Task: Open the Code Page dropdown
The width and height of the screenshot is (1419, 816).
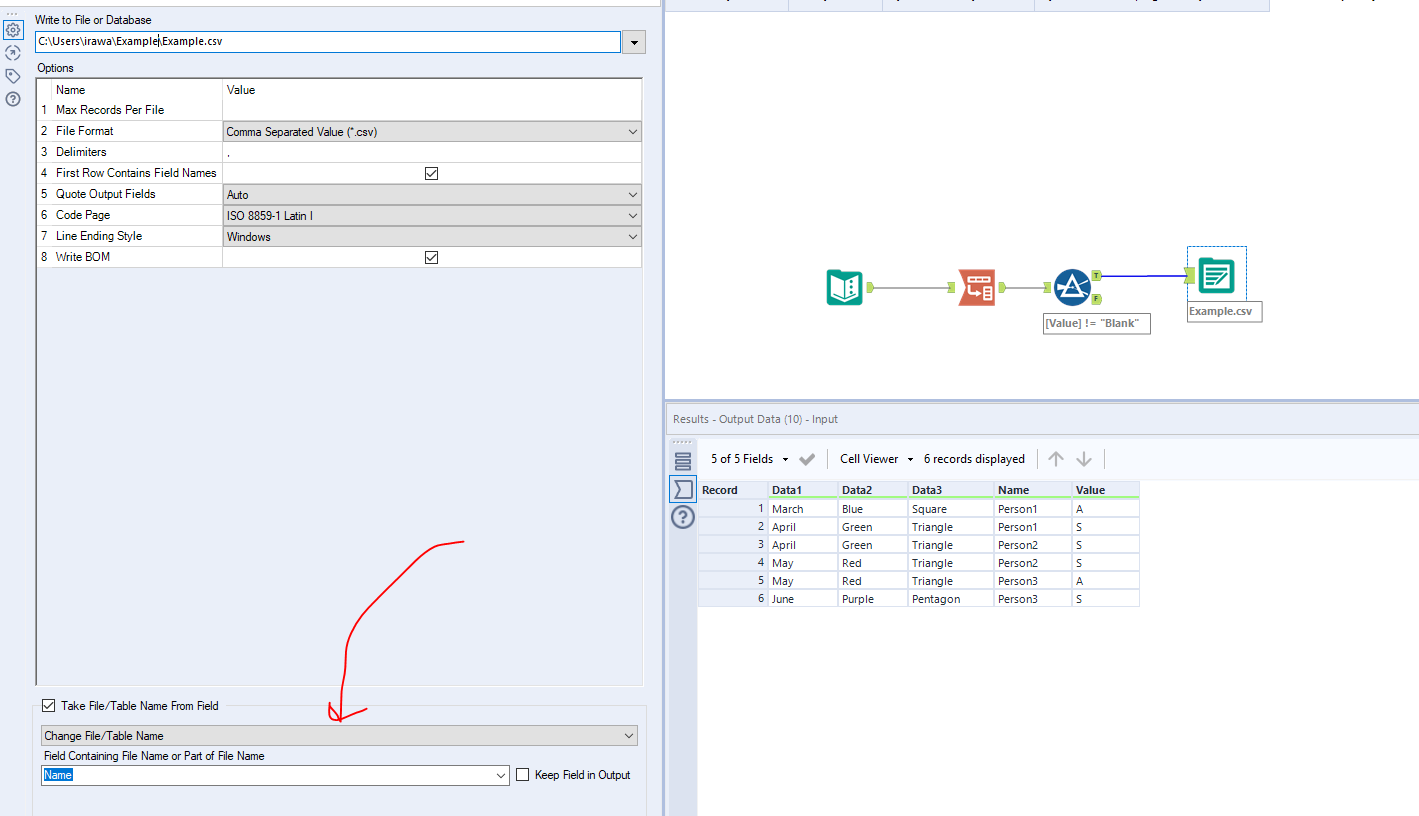Action: [x=632, y=214]
